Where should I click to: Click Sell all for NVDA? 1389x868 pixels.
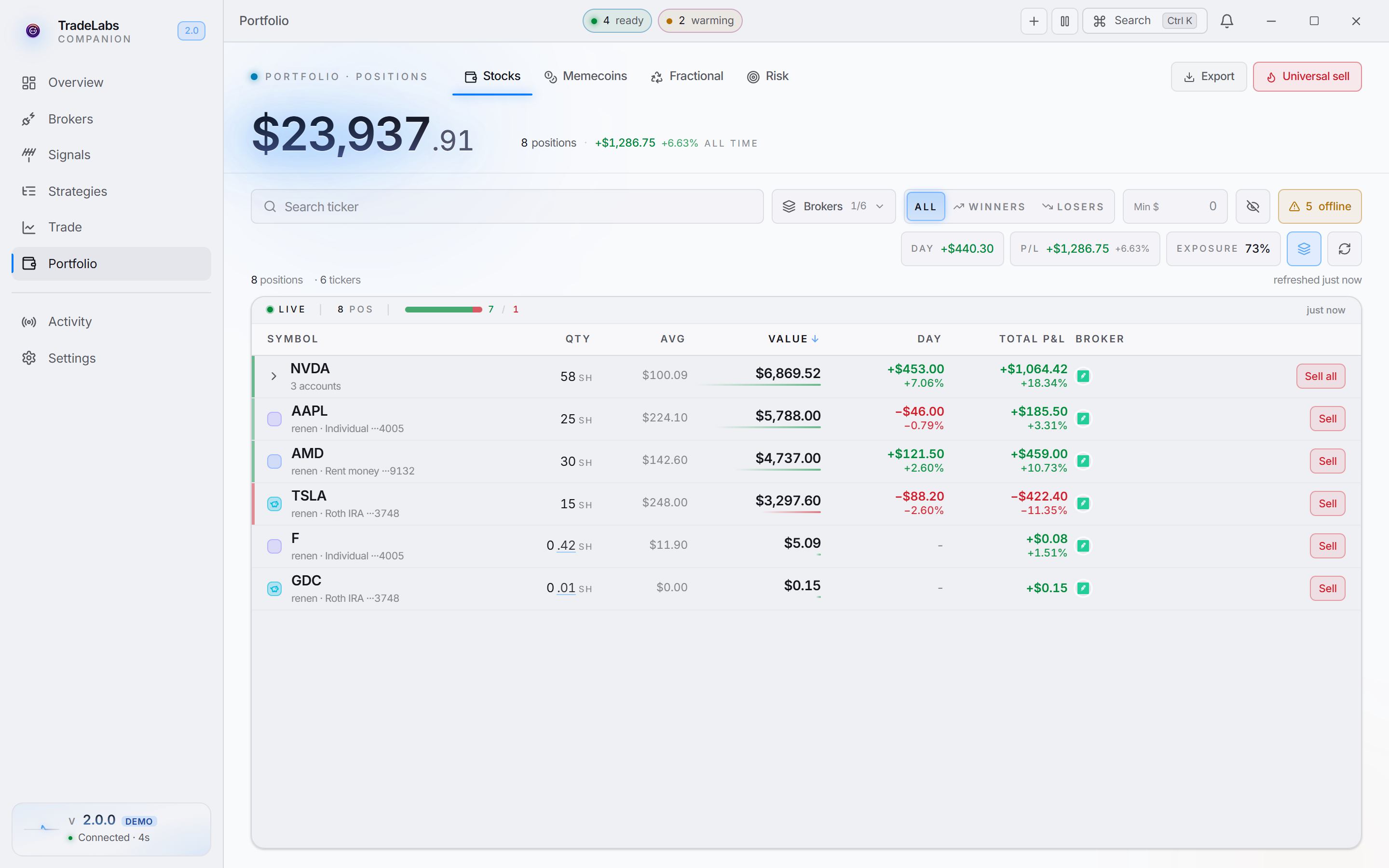(1320, 377)
